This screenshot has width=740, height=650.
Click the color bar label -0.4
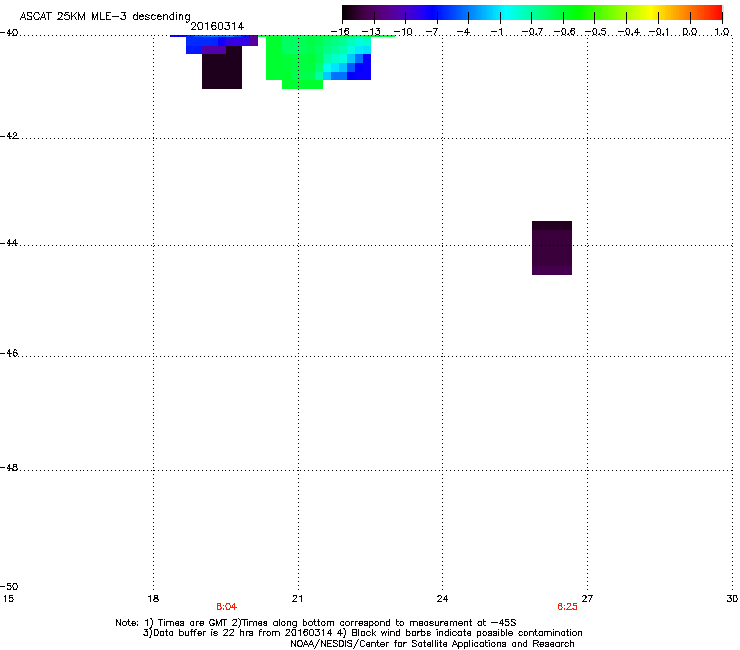(628, 32)
